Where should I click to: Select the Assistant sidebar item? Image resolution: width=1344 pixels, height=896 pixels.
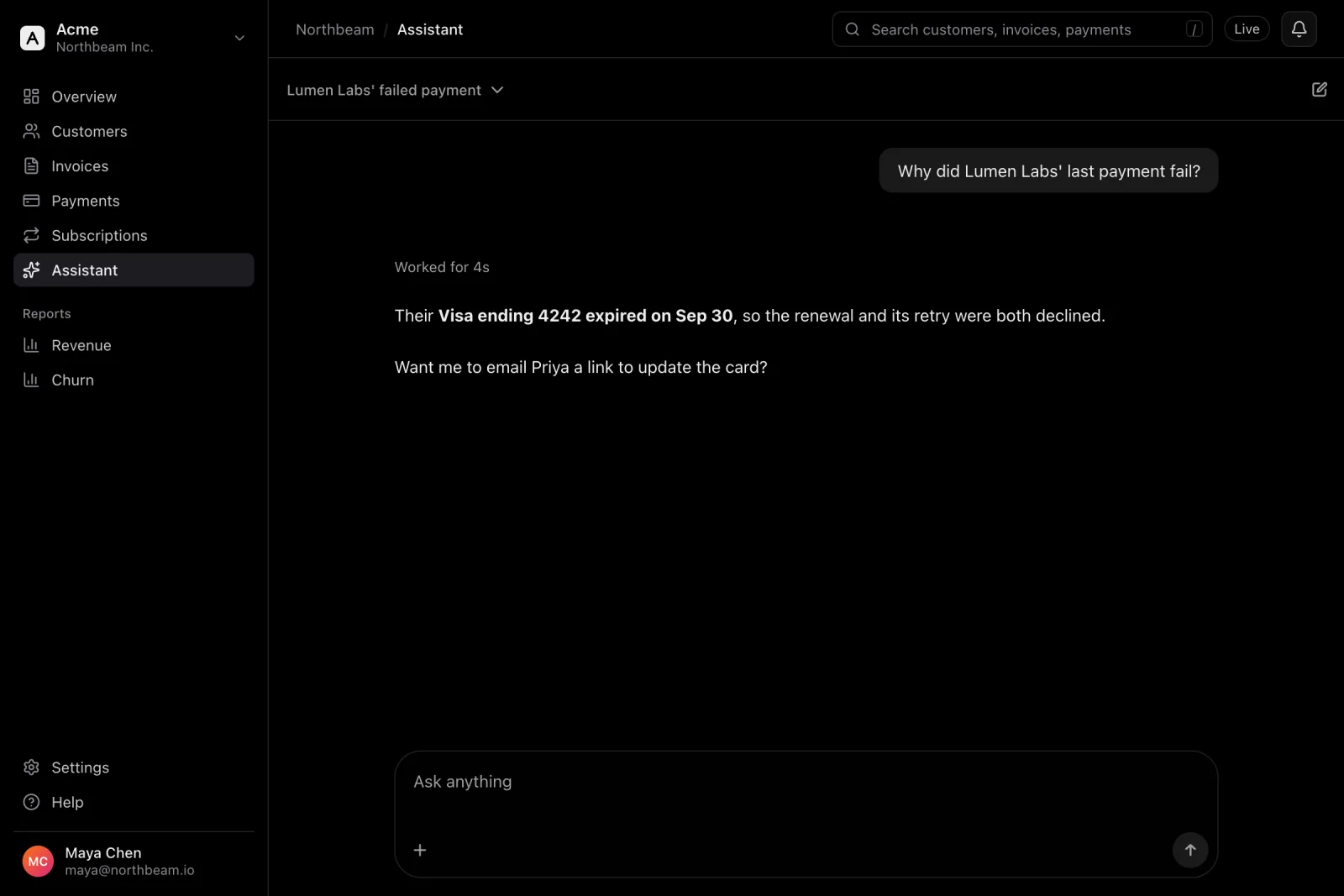(x=134, y=270)
